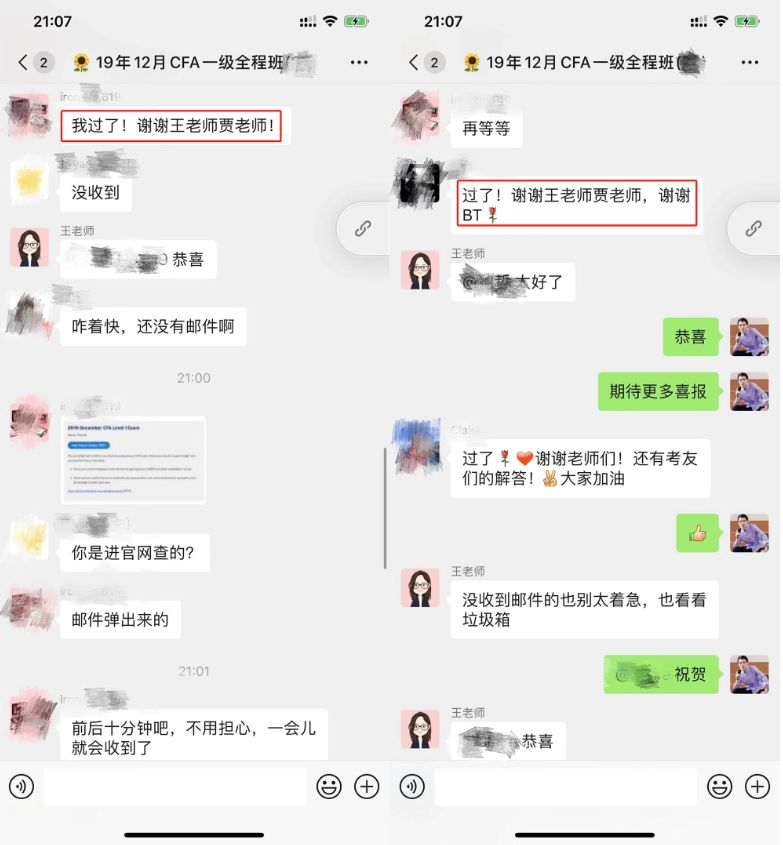Image resolution: width=783 pixels, height=845 pixels.
Task: Tap the plus attachment icon in right chat
Action: 757,787
